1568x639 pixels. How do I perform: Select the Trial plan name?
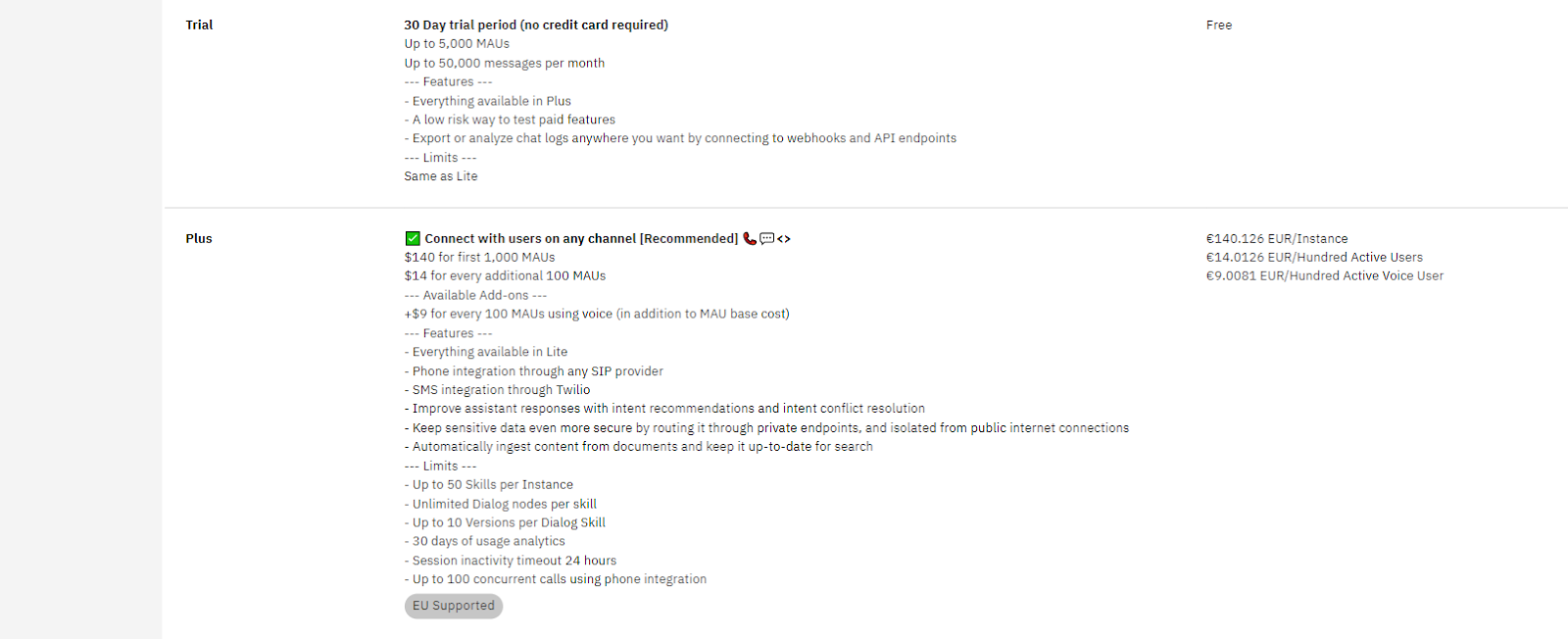[199, 25]
